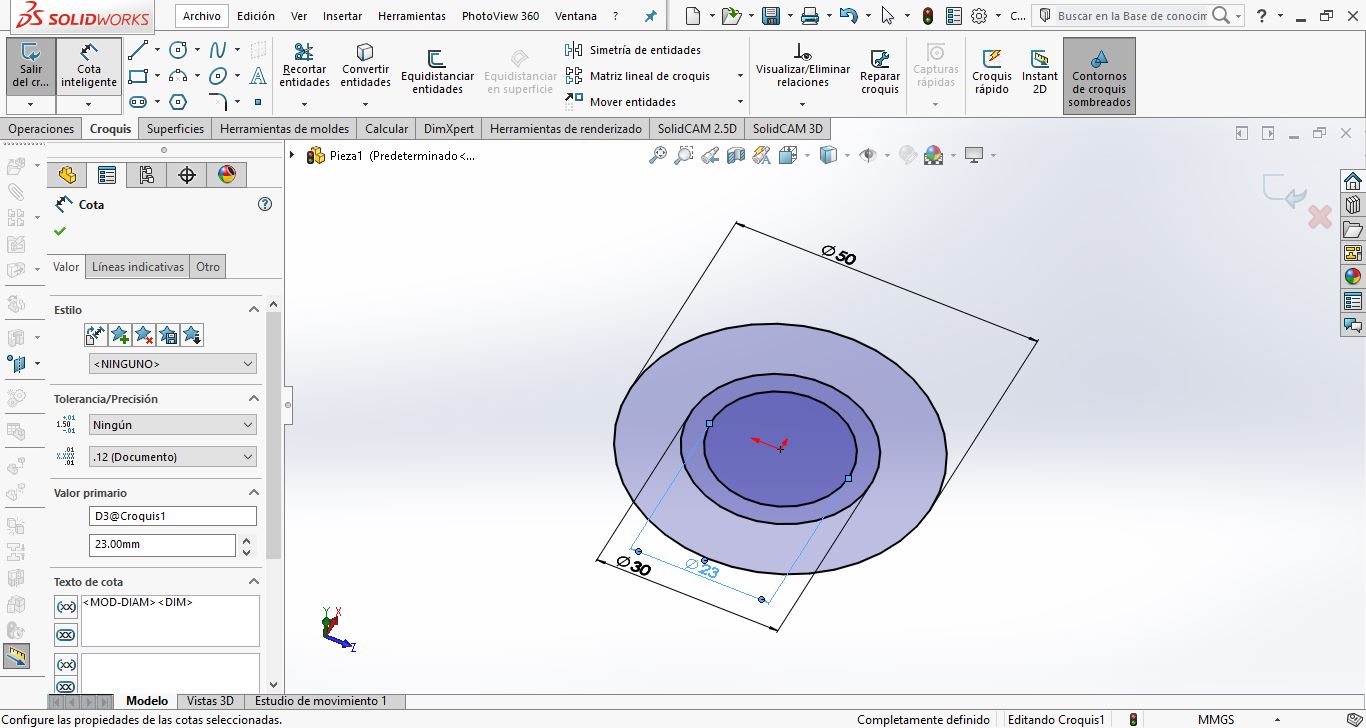The image size is (1366, 728).
Task: Select the Line sketch tool
Action: [x=137, y=50]
